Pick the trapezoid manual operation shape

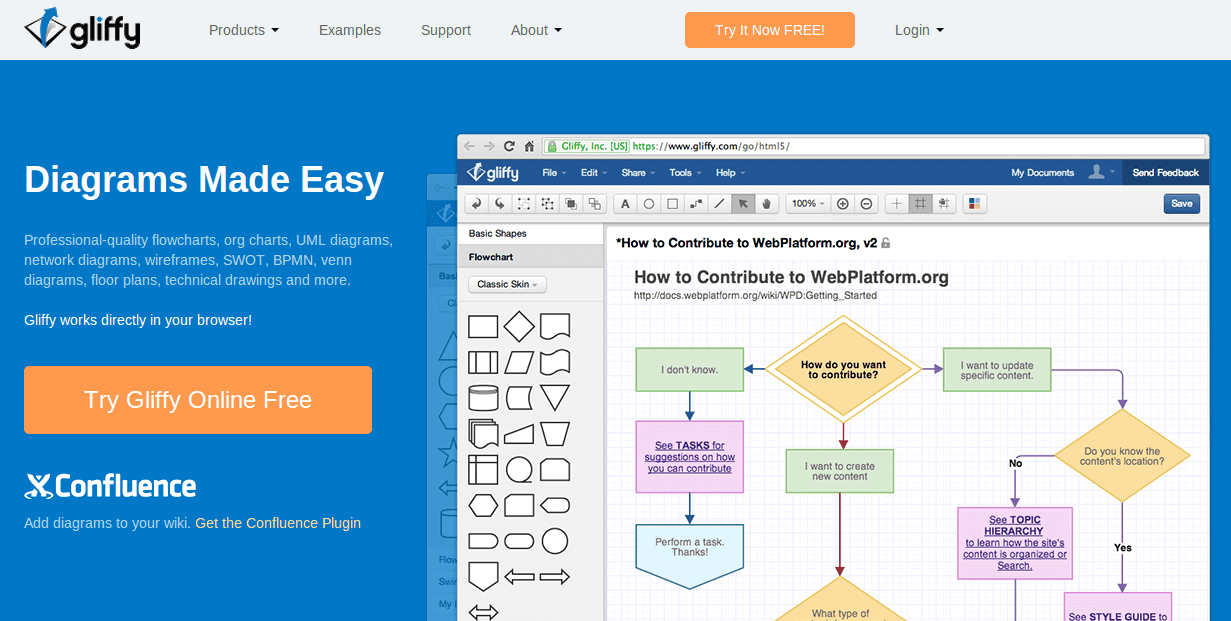pos(555,433)
